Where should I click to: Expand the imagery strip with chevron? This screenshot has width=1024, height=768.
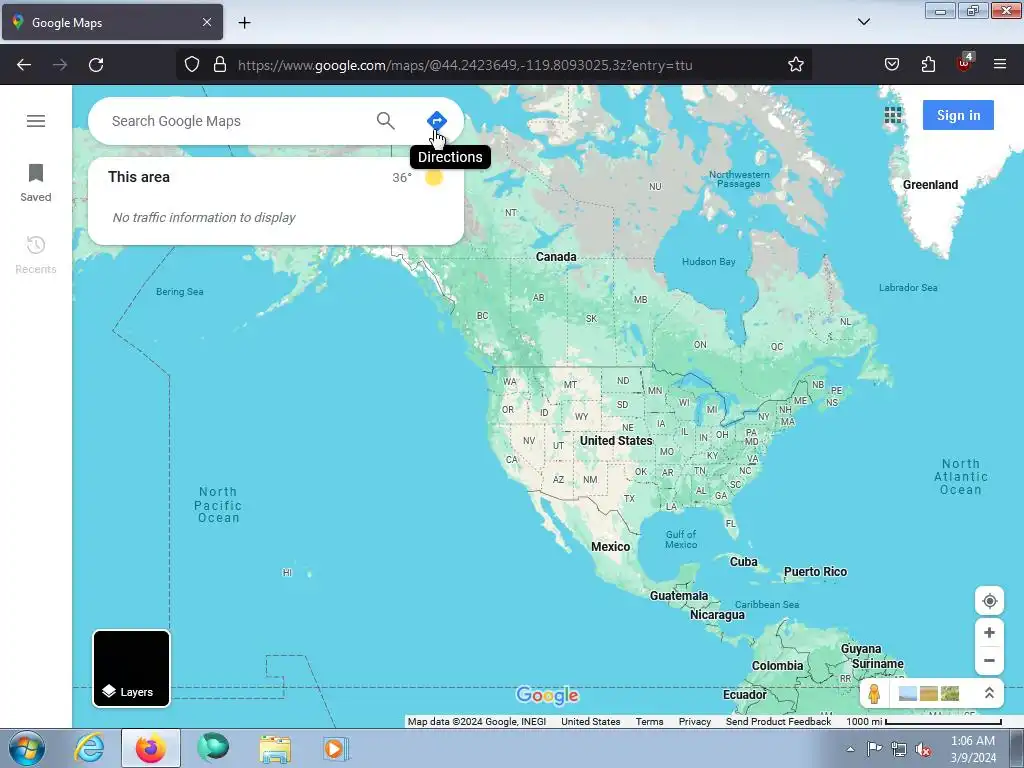tap(989, 694)
